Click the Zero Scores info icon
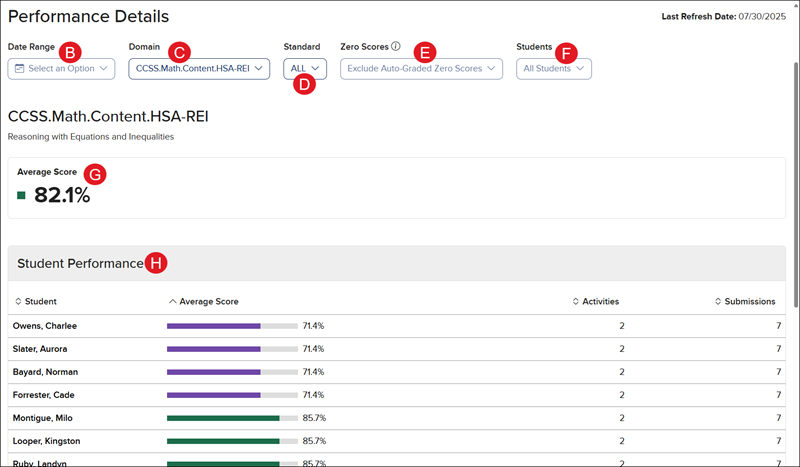This screenshot has height=467, width=800. 396,47
